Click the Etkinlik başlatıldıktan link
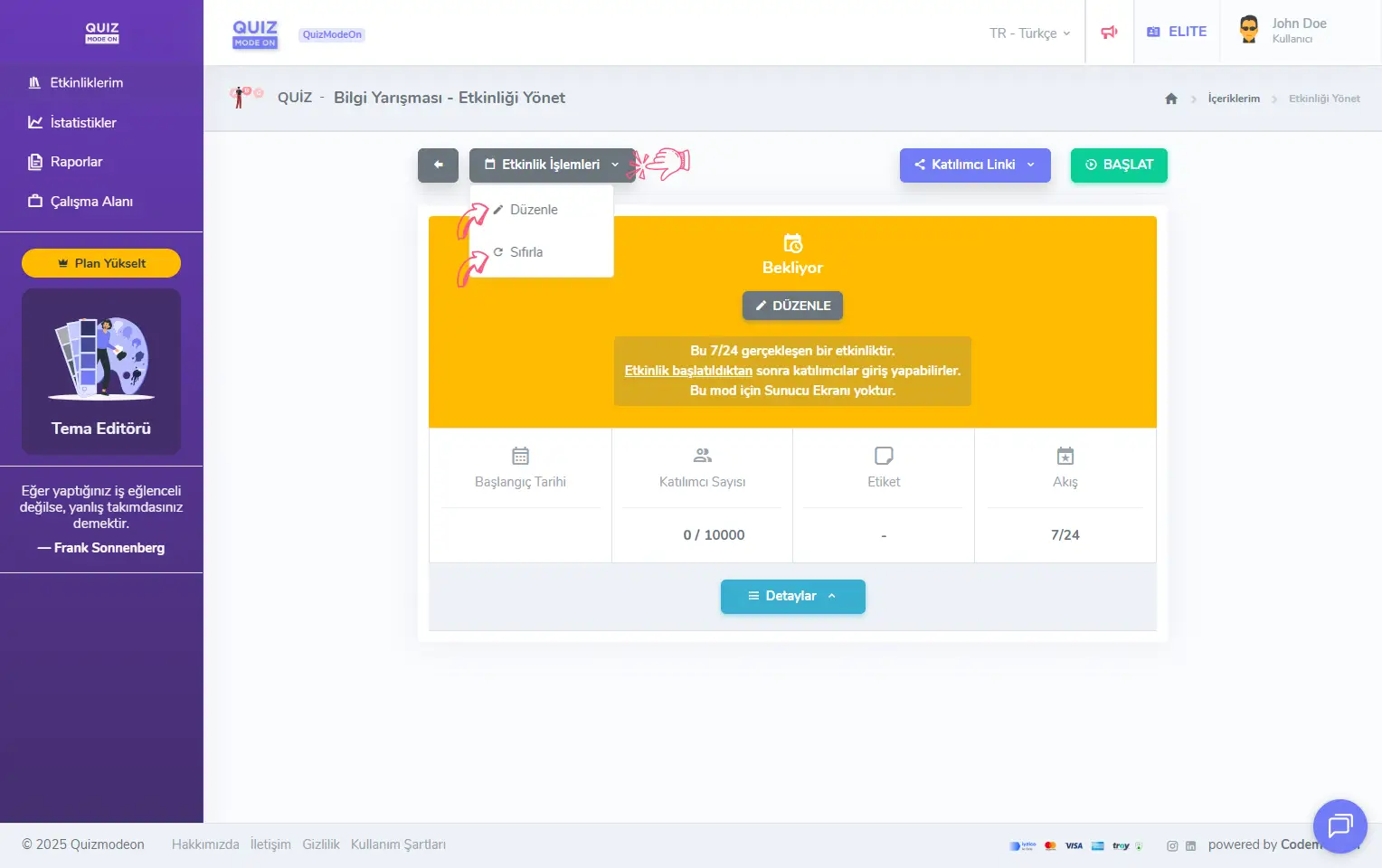 point(688,371)
